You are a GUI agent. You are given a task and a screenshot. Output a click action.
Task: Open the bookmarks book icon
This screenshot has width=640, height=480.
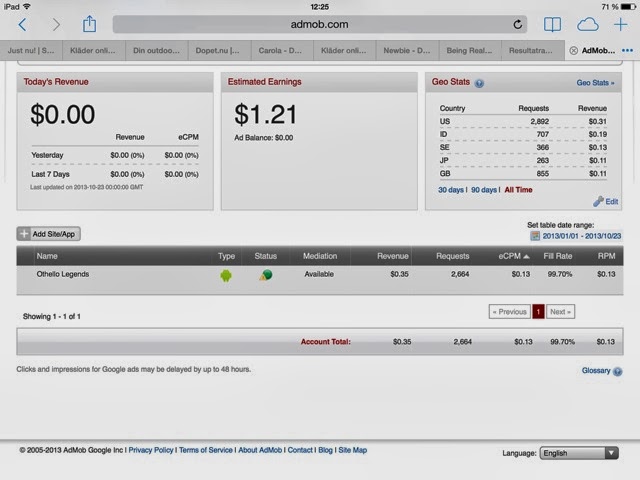pyautogui.click(x=552, y=24)
